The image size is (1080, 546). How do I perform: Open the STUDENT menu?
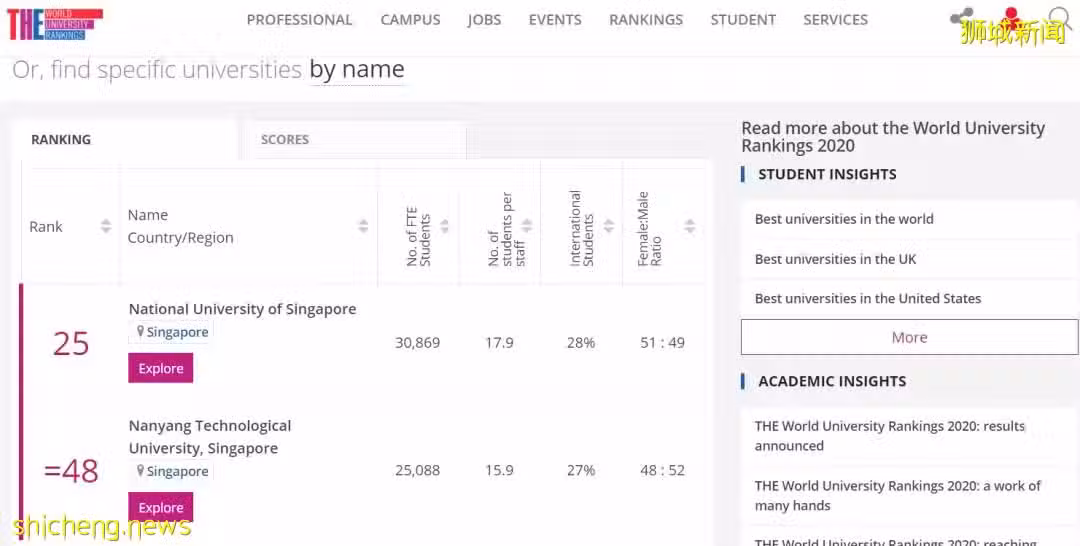tap(743, 20)
